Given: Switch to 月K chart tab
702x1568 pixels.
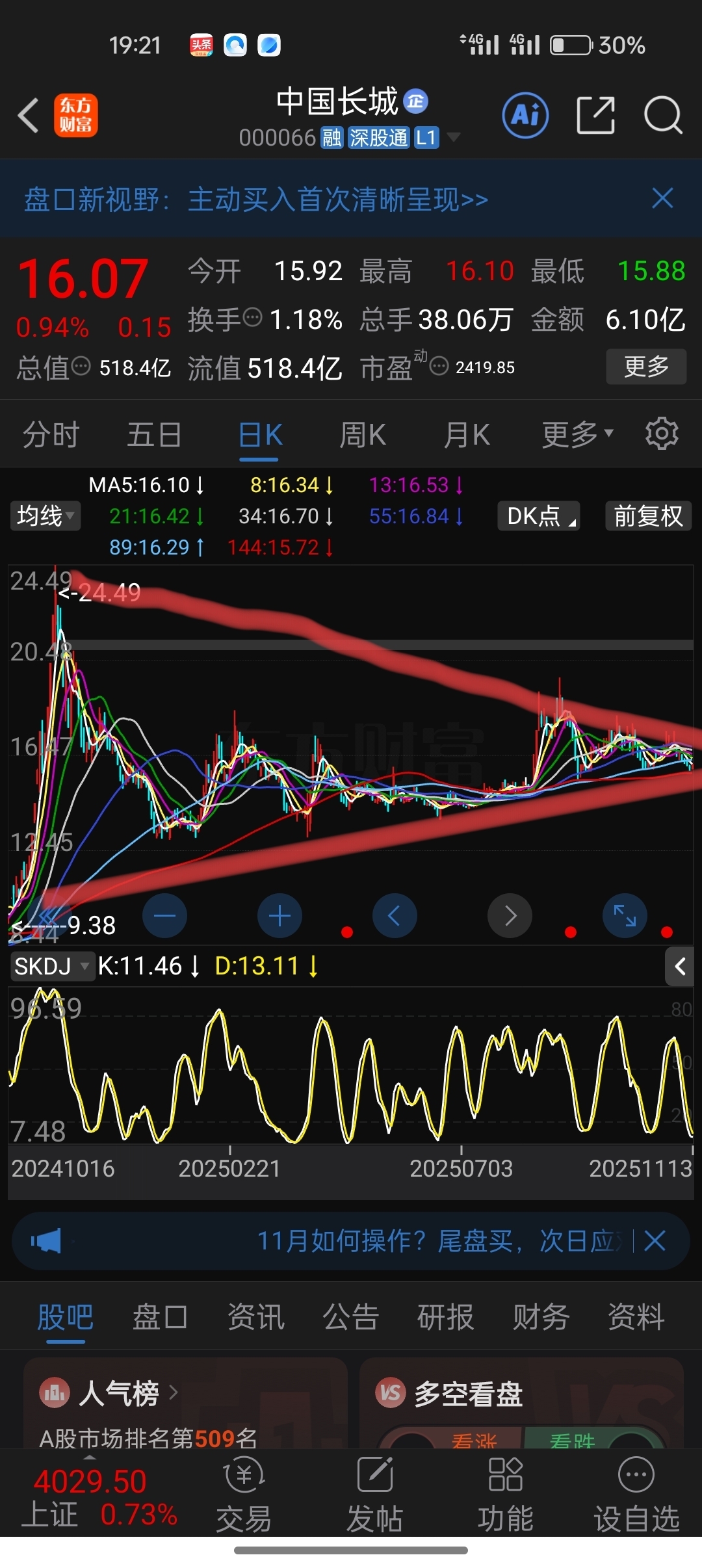Looking at the screenshot, I should pyautogui.click(x=467, y=434).
